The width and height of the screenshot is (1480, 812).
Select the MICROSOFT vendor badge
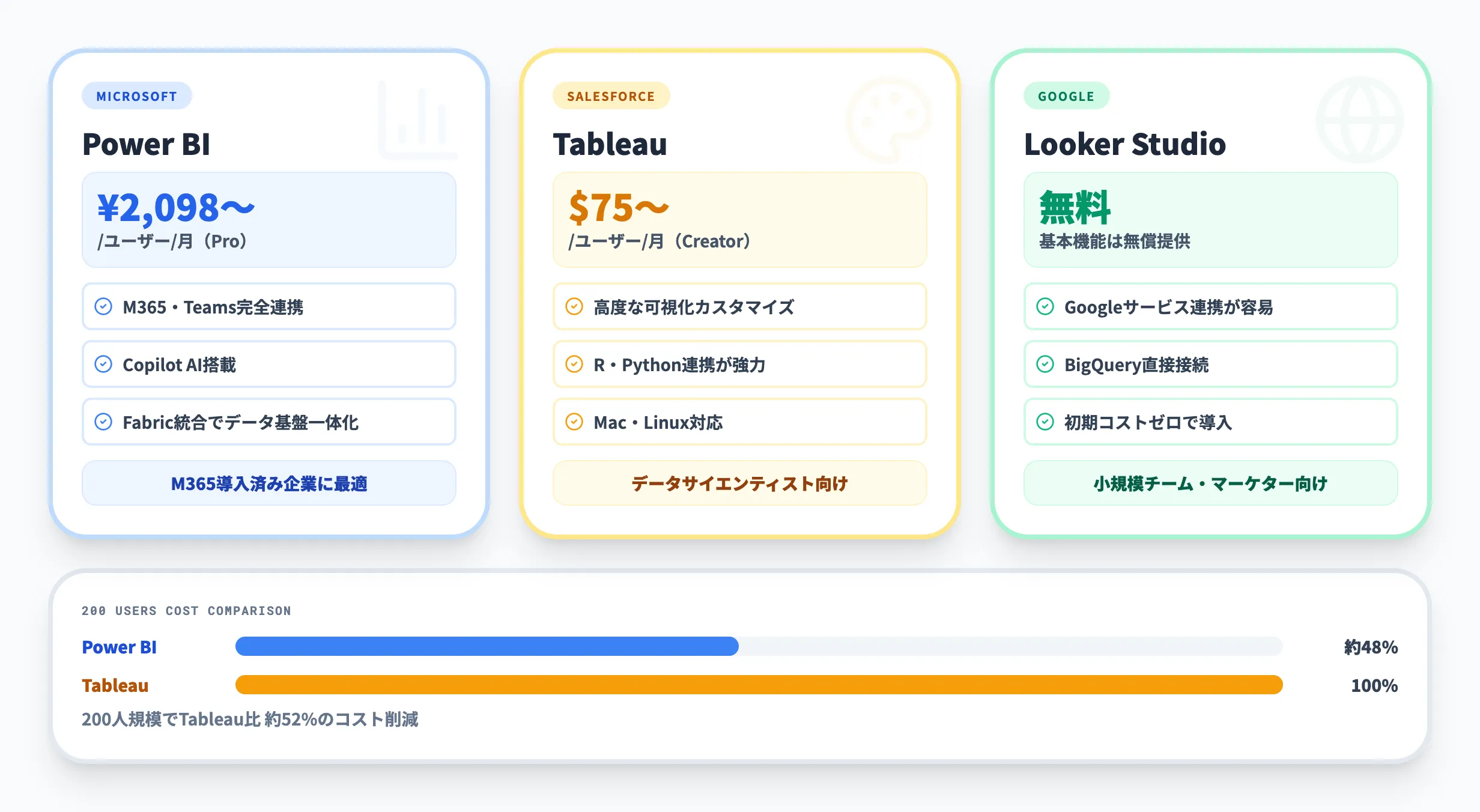pyautogui.click(x=137, y=96)
